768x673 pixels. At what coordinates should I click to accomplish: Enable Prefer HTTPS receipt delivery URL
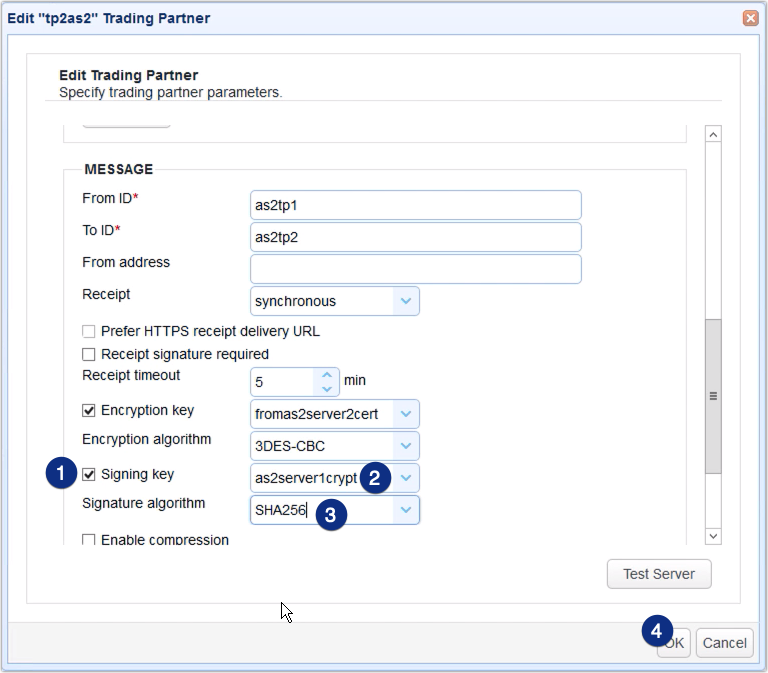tap(89, 332)
